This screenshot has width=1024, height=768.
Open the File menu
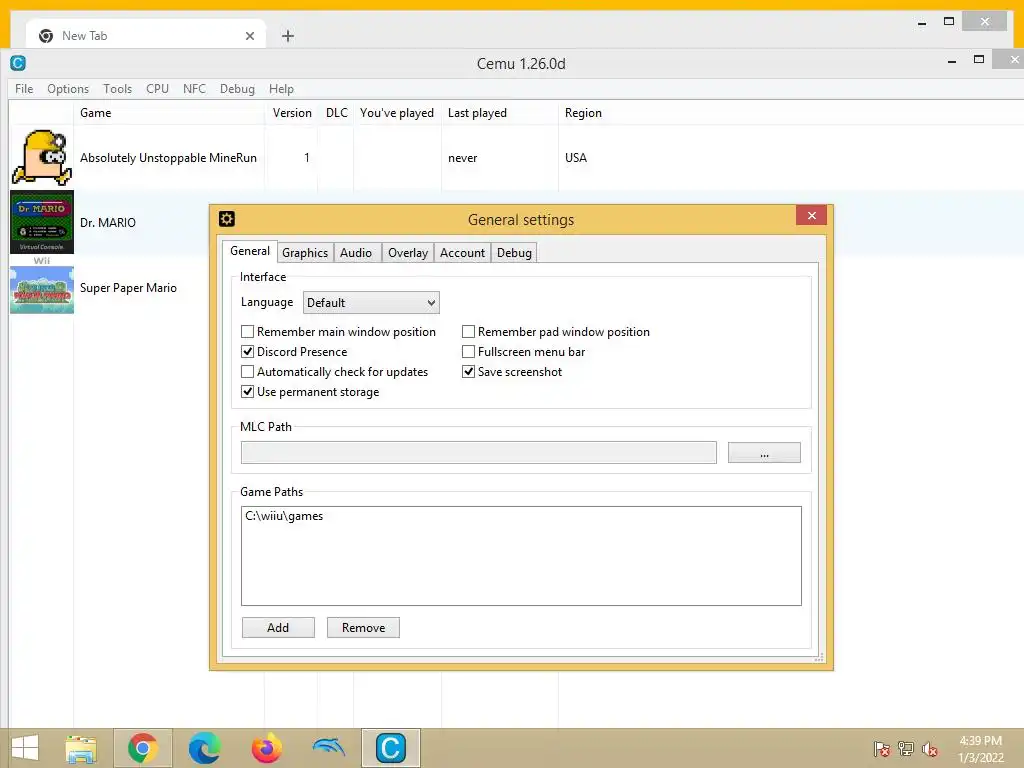coord(24,89)
